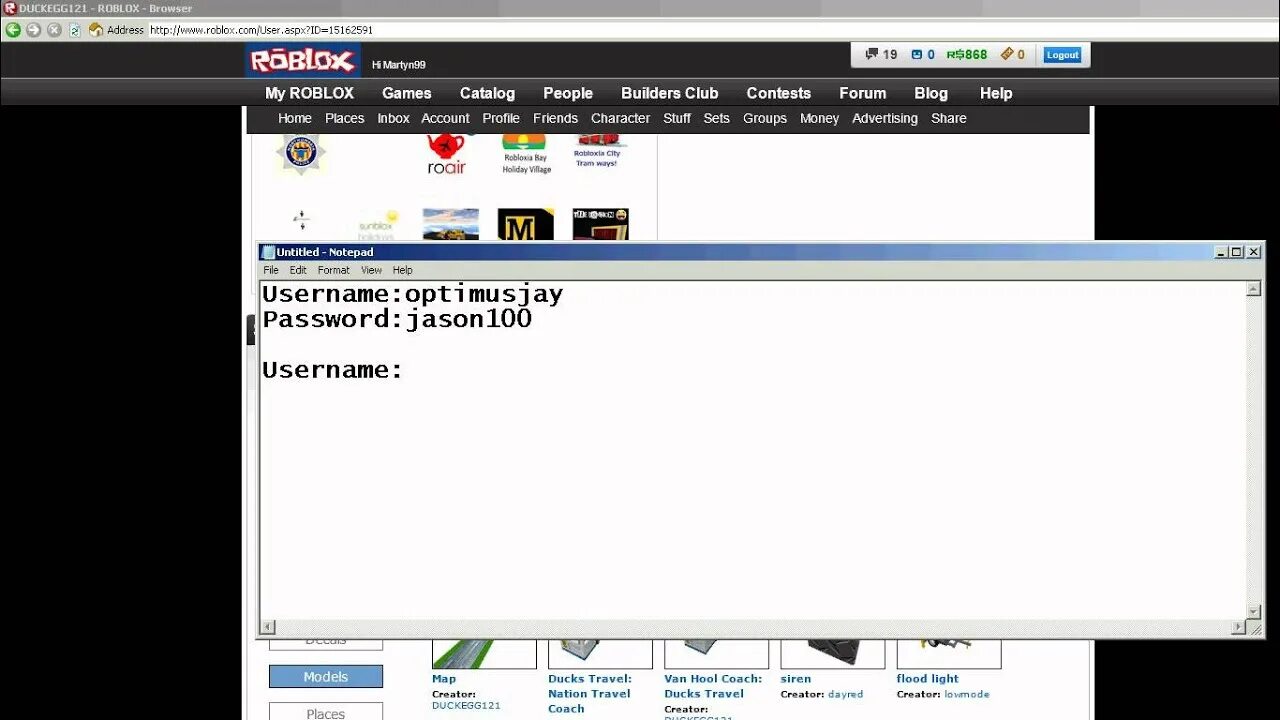Open the Forum main menu
Screen dimensions: 1280x720
tap(862, 93)
